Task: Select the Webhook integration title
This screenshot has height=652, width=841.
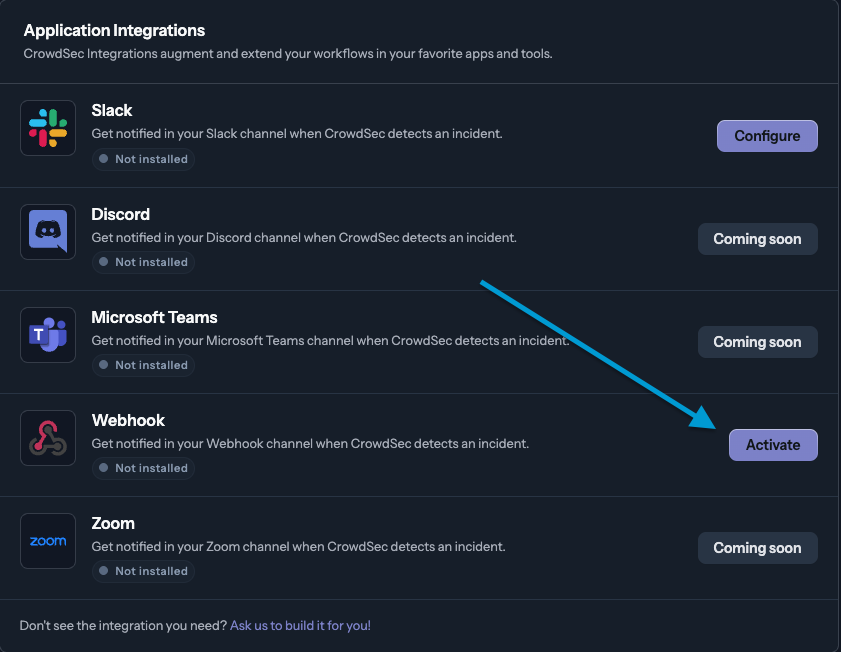Action: pyautogui.click(x=128, y=420)
